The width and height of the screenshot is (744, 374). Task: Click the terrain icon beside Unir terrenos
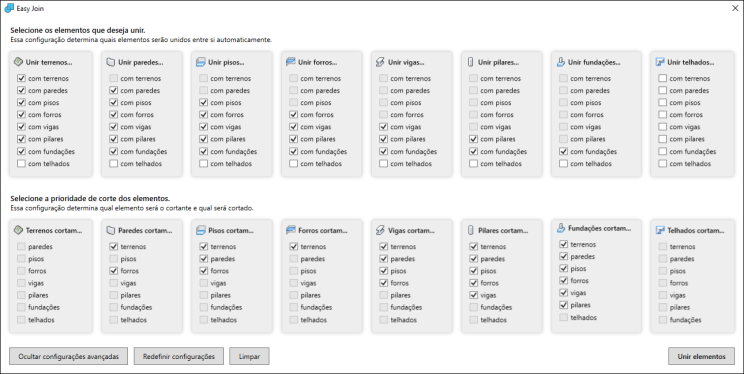19,62
